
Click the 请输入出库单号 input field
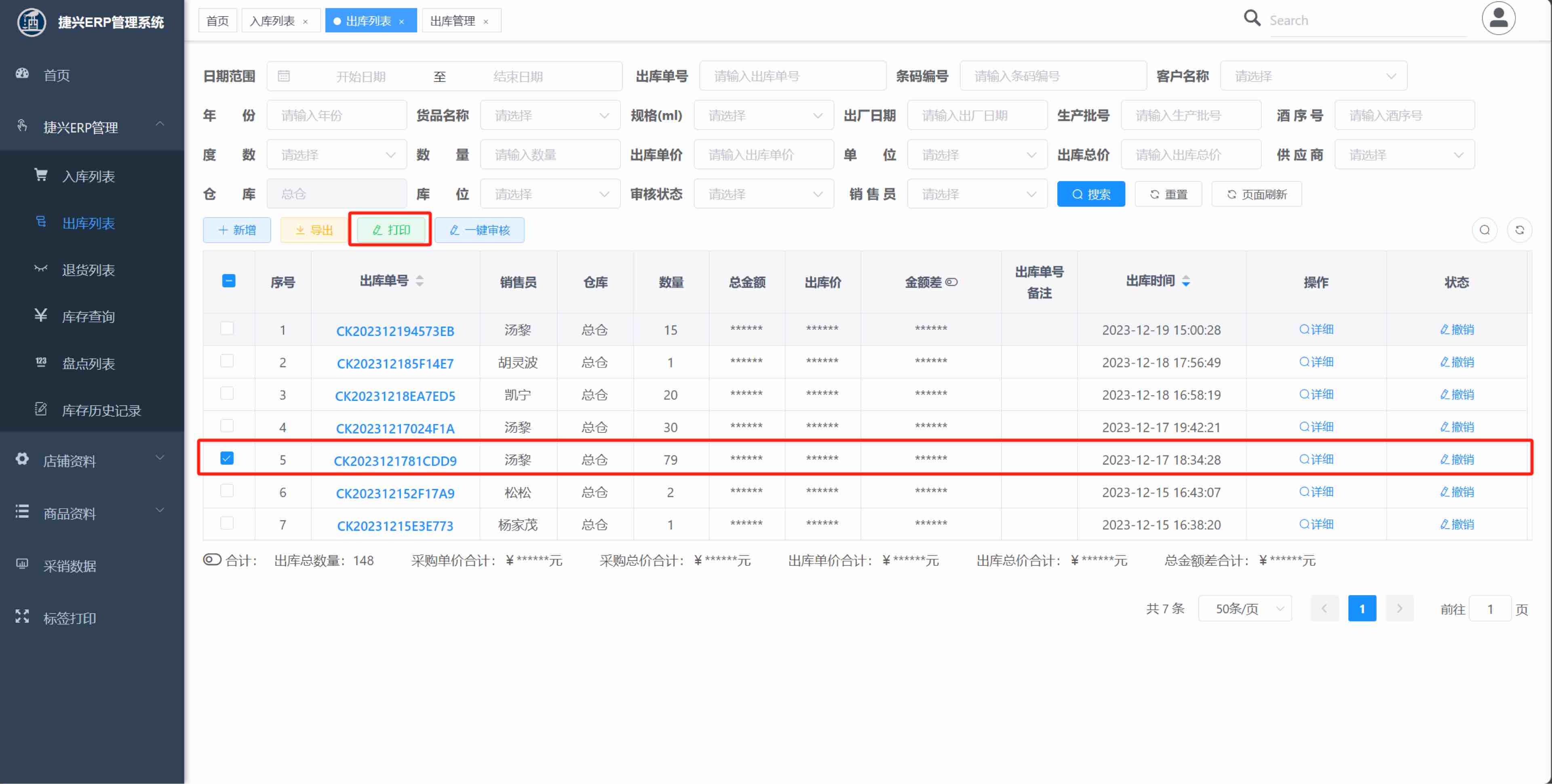(x=792, y=76)
